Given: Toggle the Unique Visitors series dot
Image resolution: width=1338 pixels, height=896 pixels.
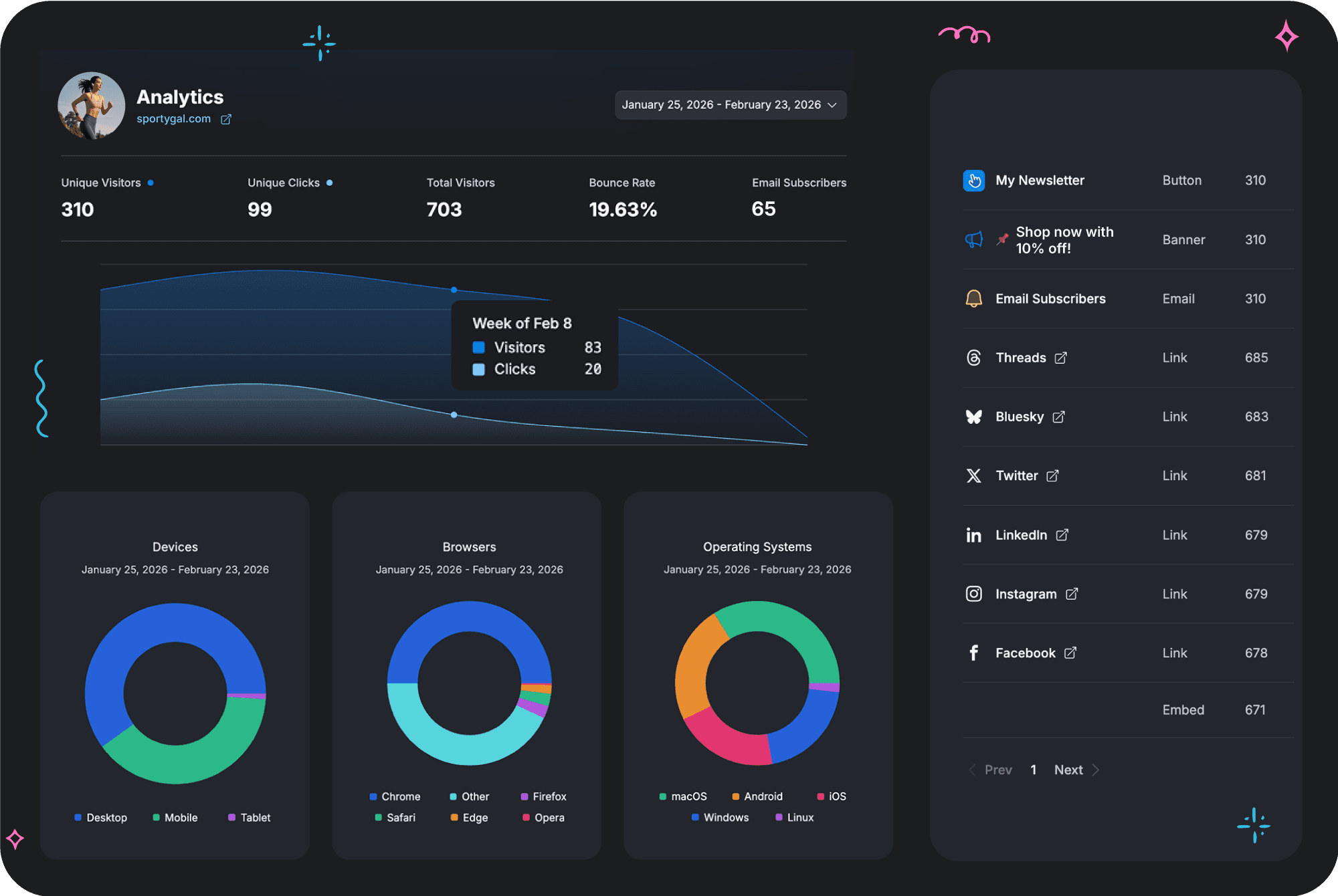Looking at the screenshot, I should pos(151,183).
